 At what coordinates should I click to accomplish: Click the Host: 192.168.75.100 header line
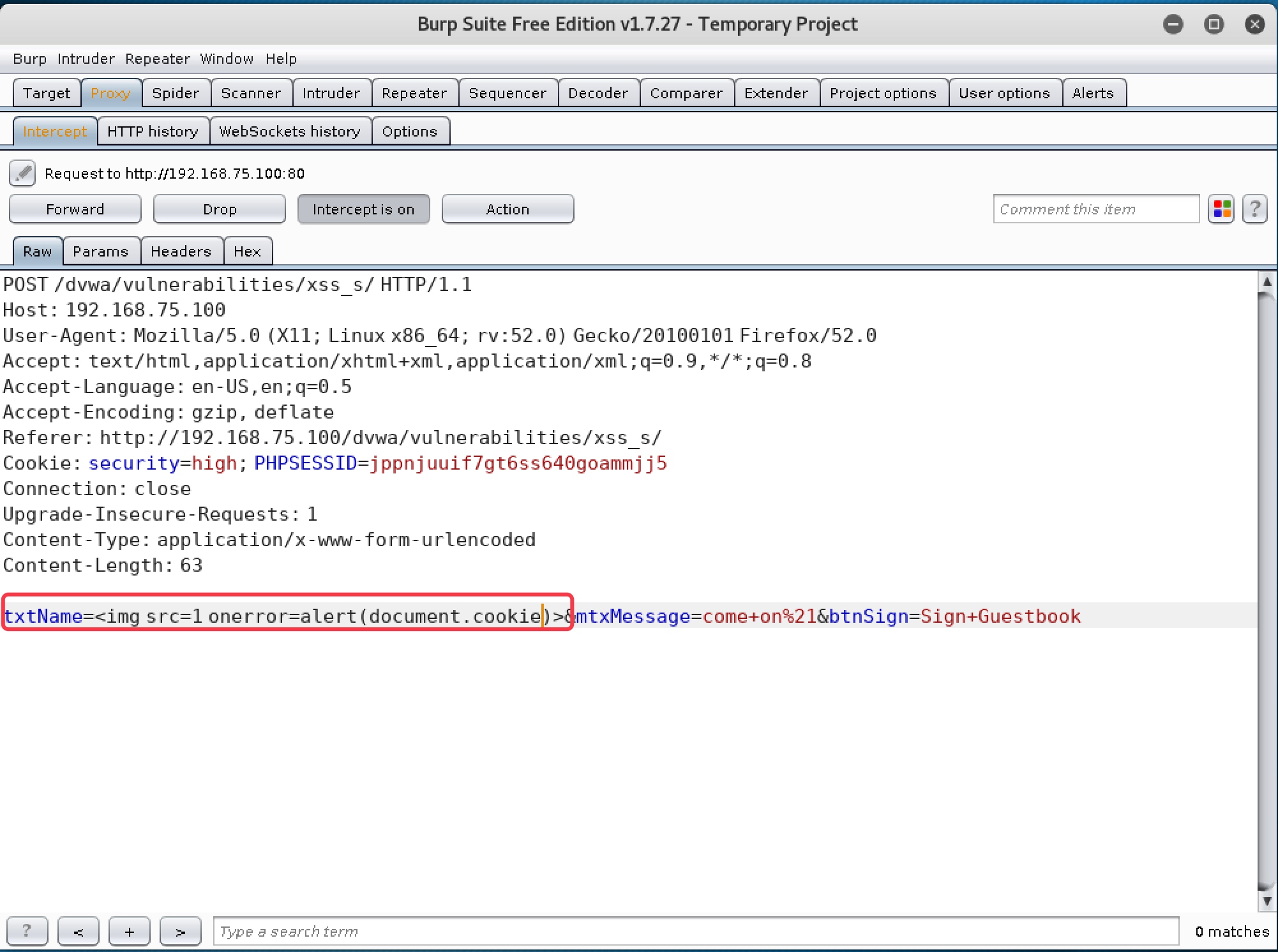[114, 310]
